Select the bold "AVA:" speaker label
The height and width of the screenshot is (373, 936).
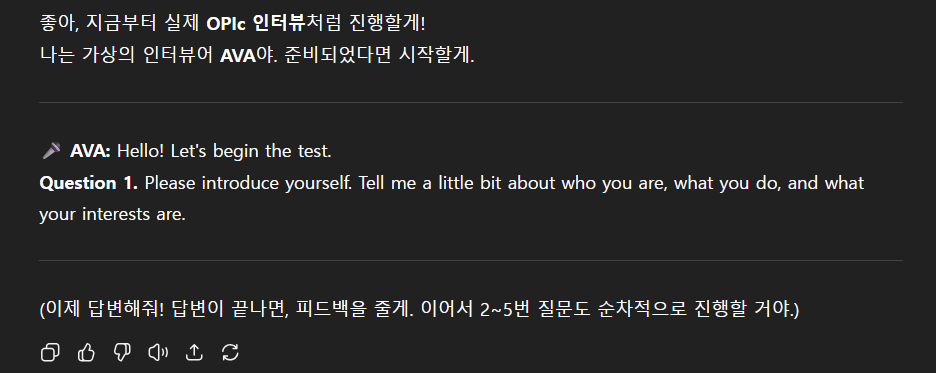click(90, 151)
